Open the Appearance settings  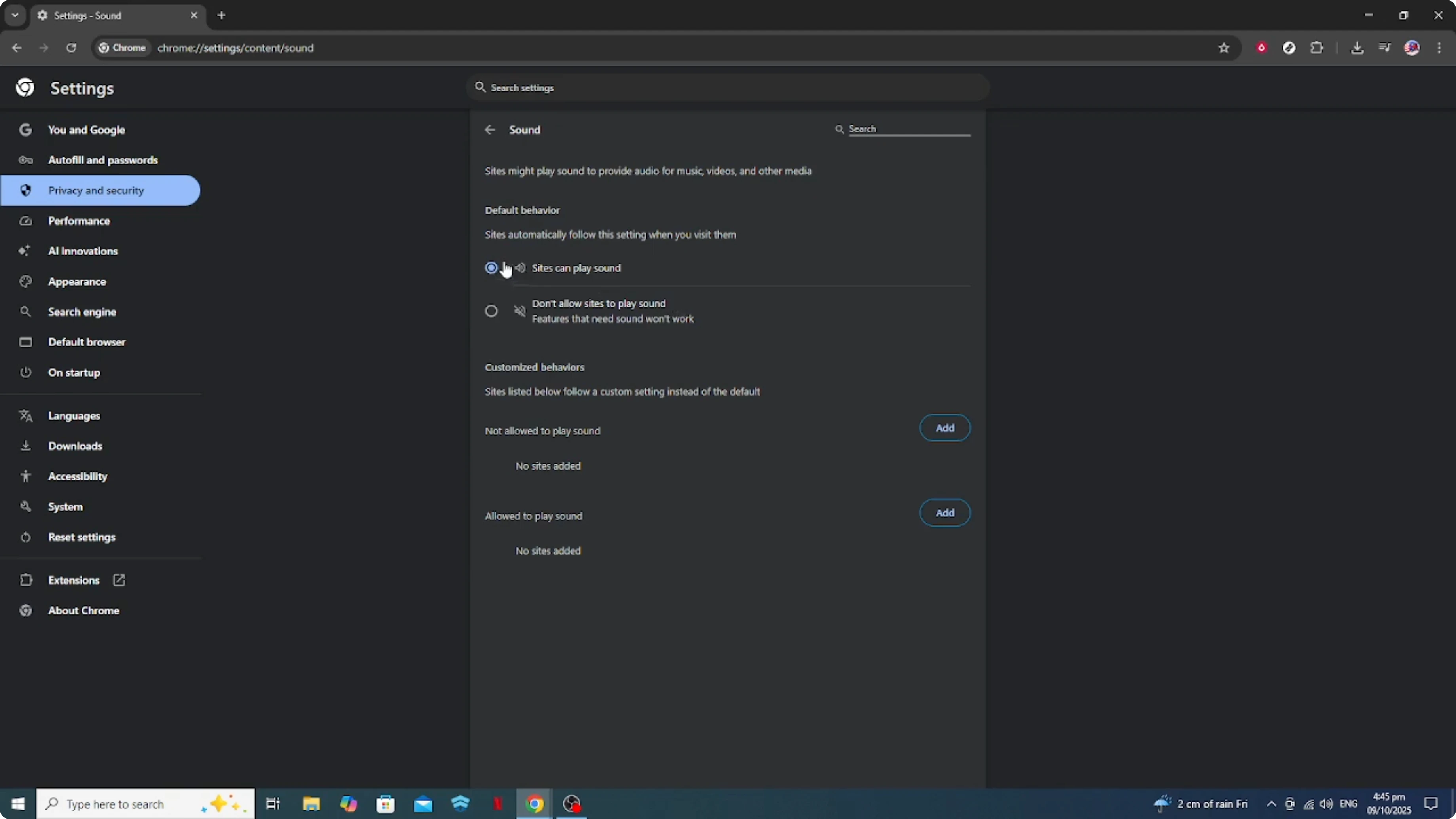78,281
